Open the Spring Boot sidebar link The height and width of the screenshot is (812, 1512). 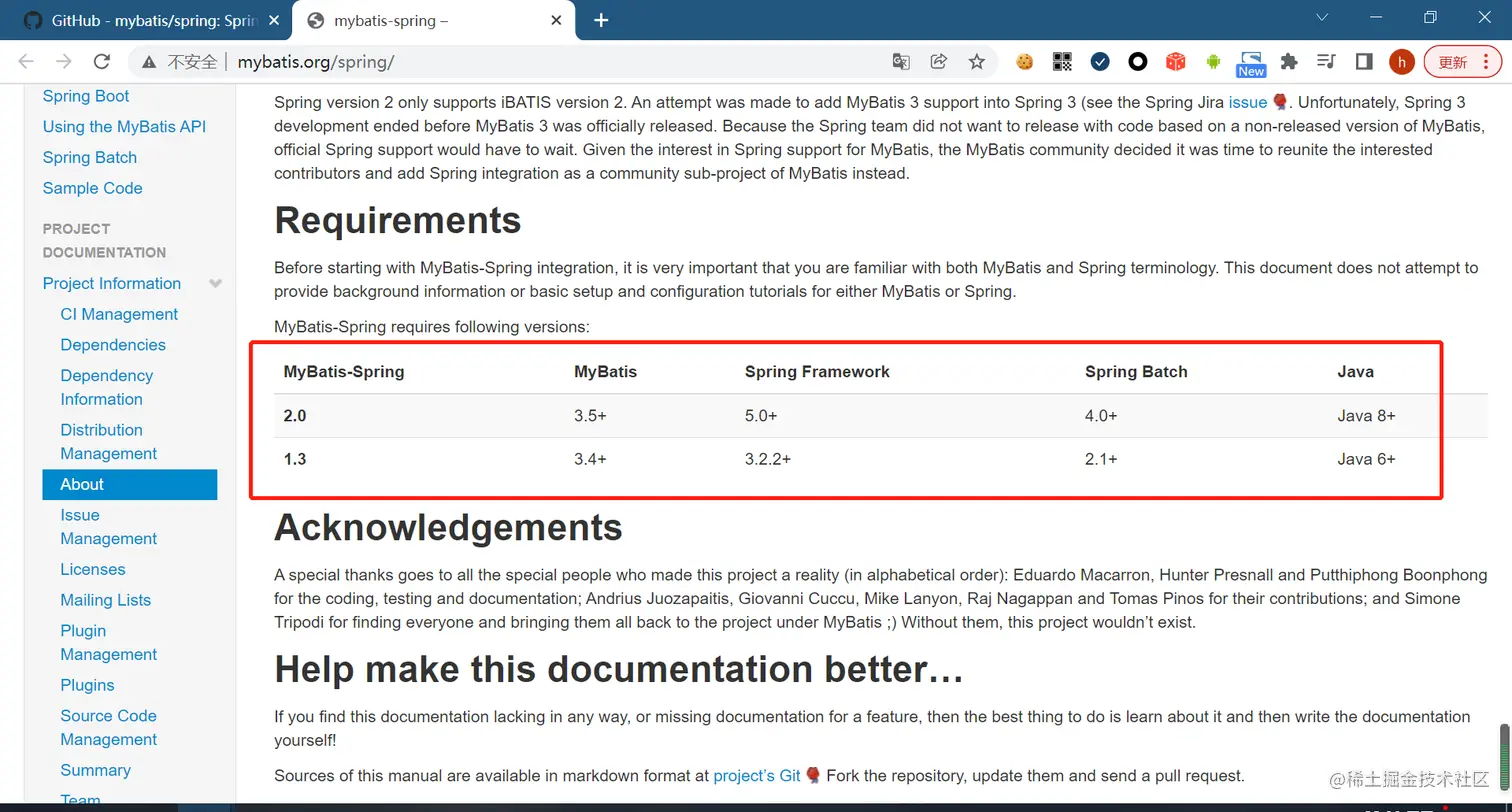86,96
